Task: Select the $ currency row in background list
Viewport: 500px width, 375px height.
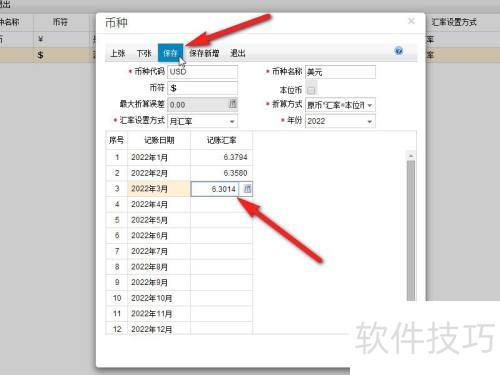Action: [48, 55]
